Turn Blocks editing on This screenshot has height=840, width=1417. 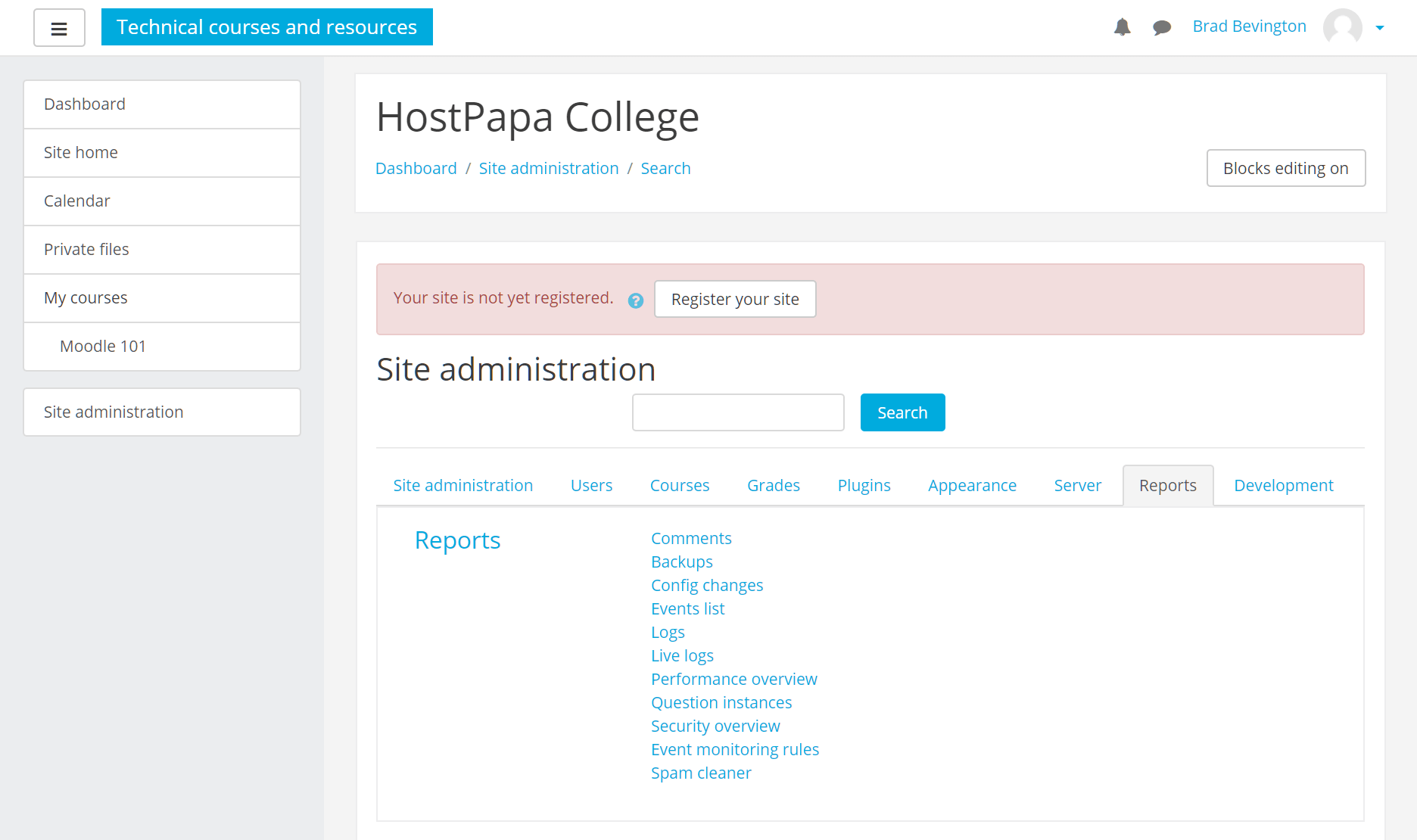click(1285, 168)
